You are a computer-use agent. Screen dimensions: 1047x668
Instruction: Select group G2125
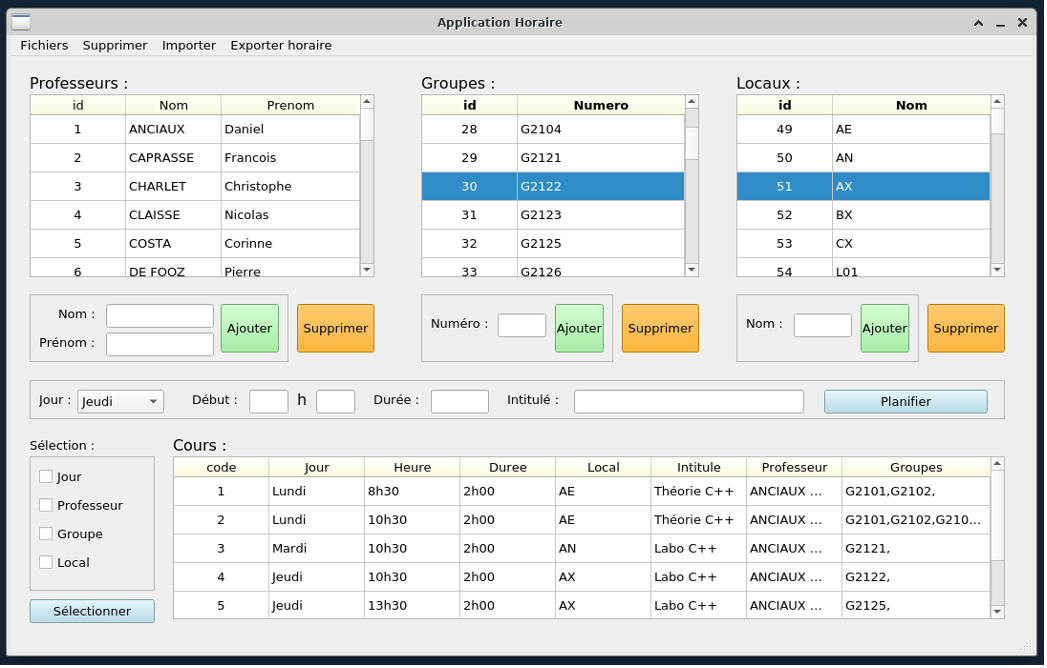coord(553,244)
